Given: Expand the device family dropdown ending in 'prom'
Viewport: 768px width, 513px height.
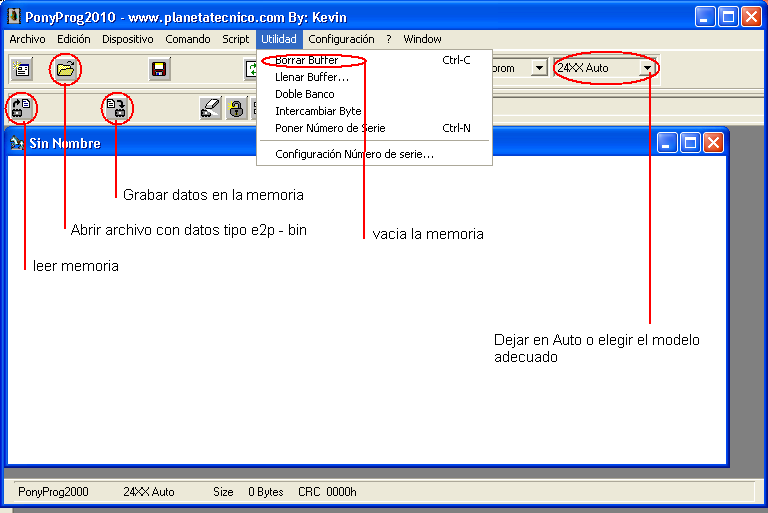Looking at the screenshot, I should point(538,68).
